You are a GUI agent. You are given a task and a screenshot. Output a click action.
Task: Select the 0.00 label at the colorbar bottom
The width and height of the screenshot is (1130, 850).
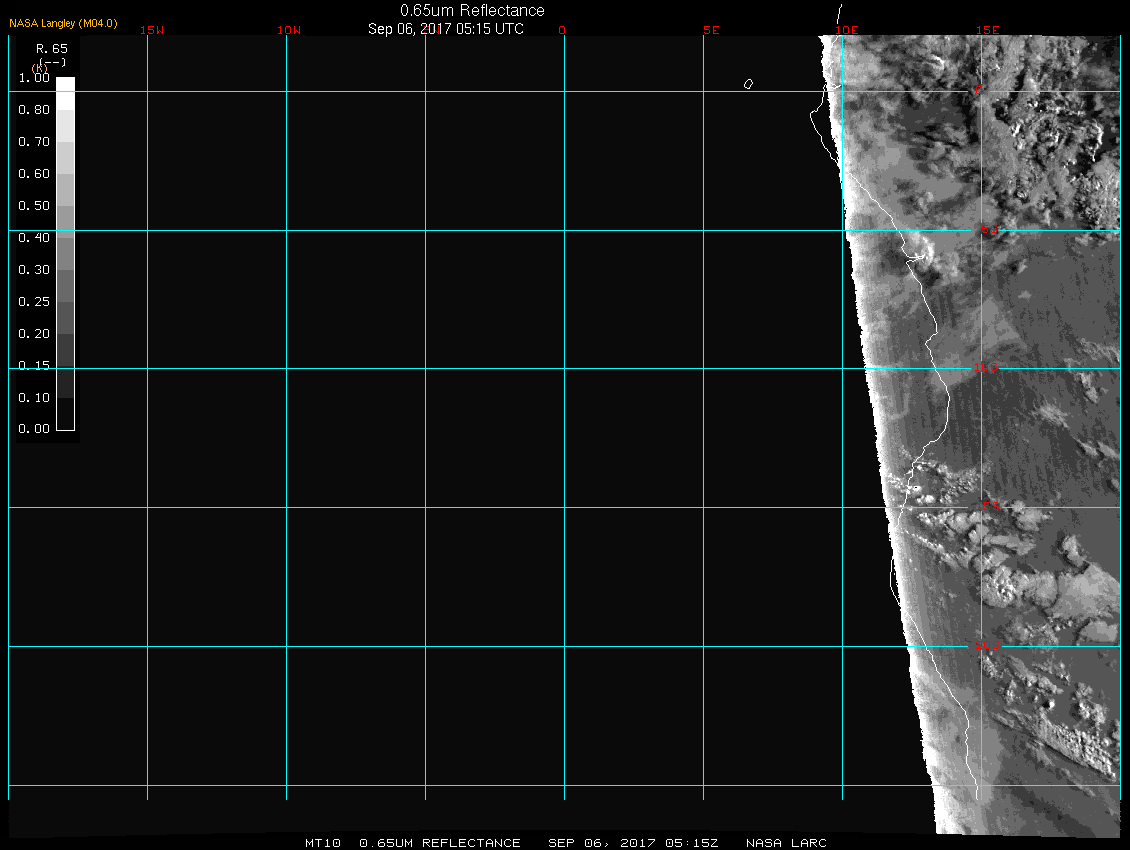pos(34,429)
